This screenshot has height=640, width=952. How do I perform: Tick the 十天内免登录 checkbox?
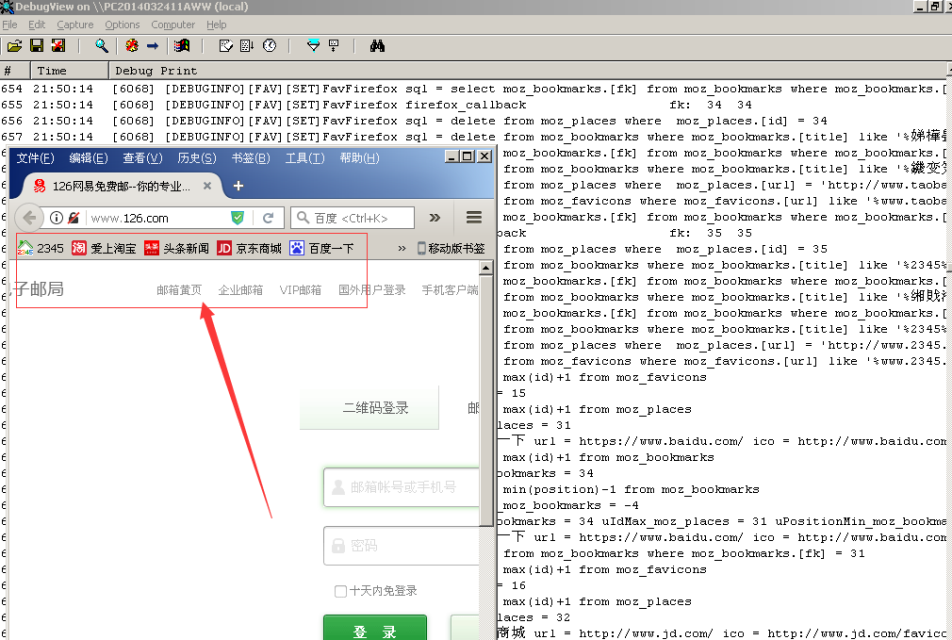[341, 591]
